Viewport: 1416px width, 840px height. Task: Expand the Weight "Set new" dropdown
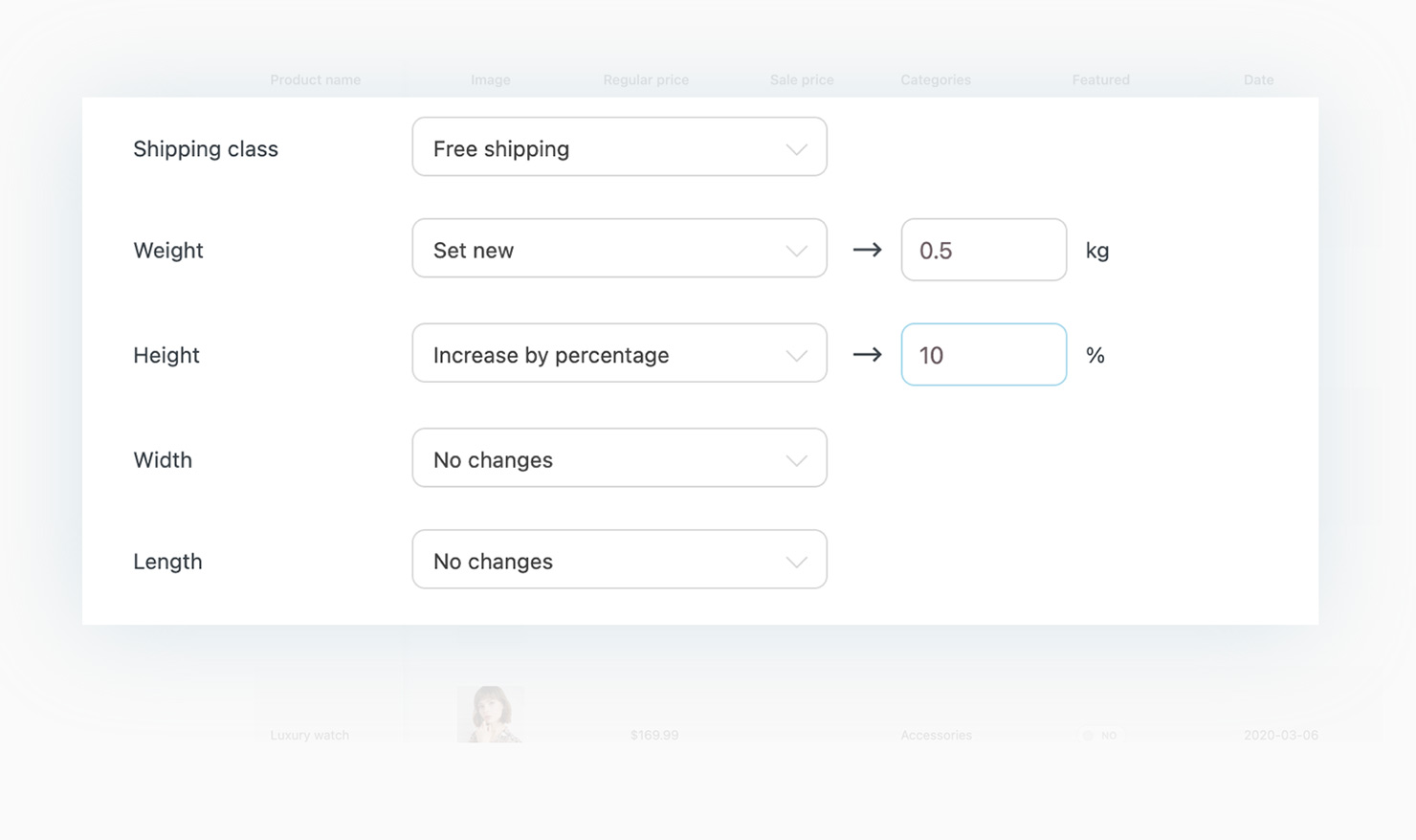618,249
